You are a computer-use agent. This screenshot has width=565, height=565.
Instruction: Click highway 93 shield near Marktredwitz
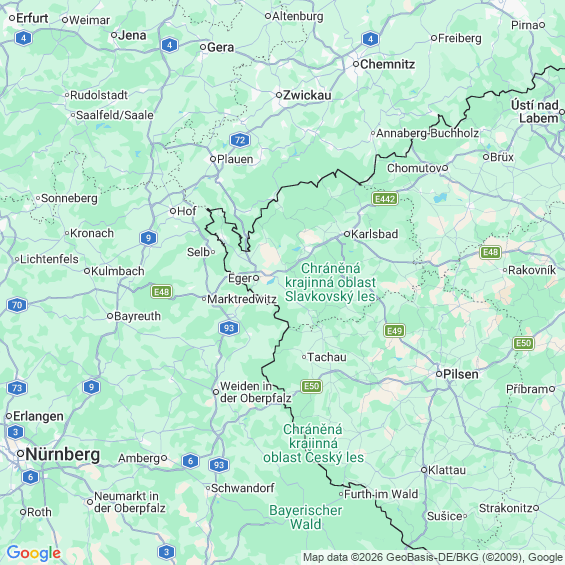[x=229, y=328]
